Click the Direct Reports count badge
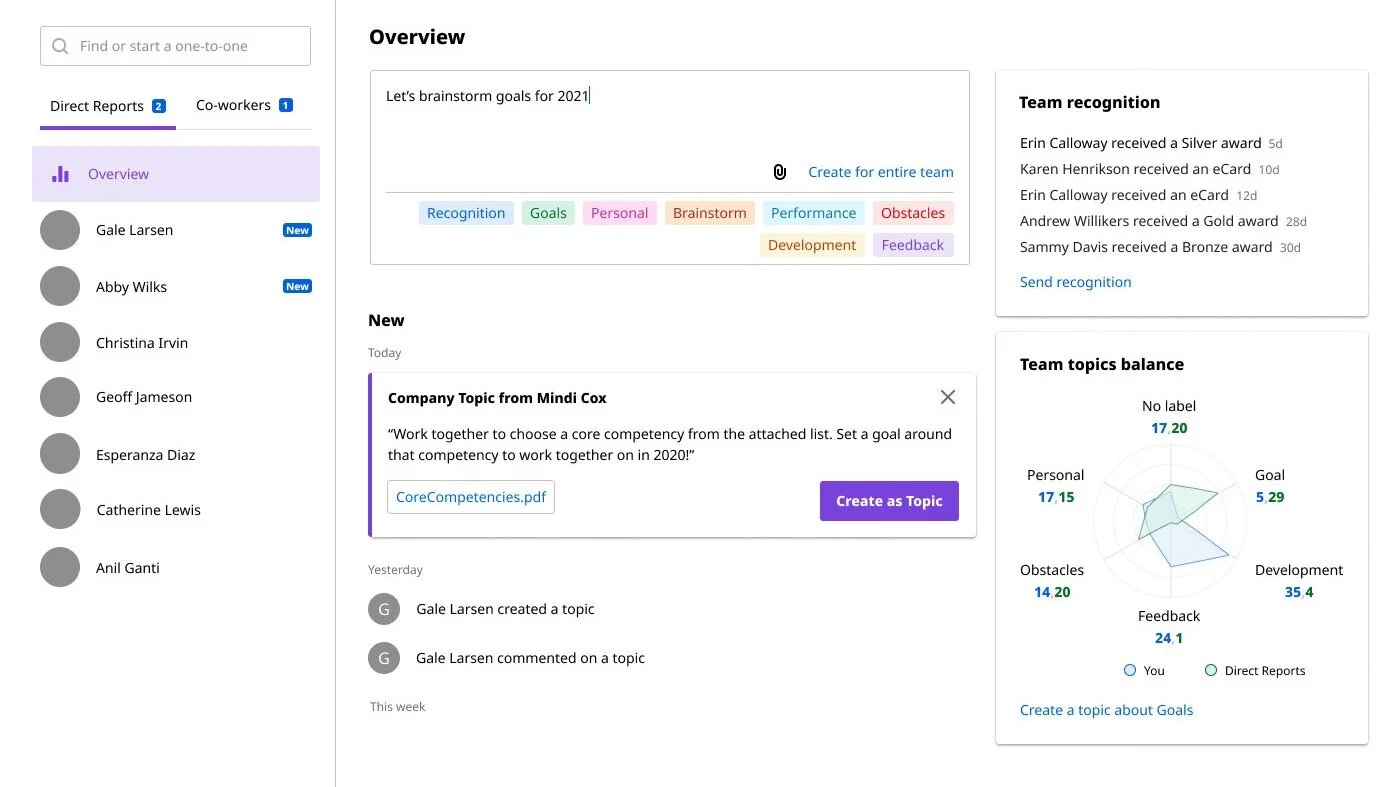Image resolution: width=1400 pixels, height=787 pixels. click(x=158, y=106)
